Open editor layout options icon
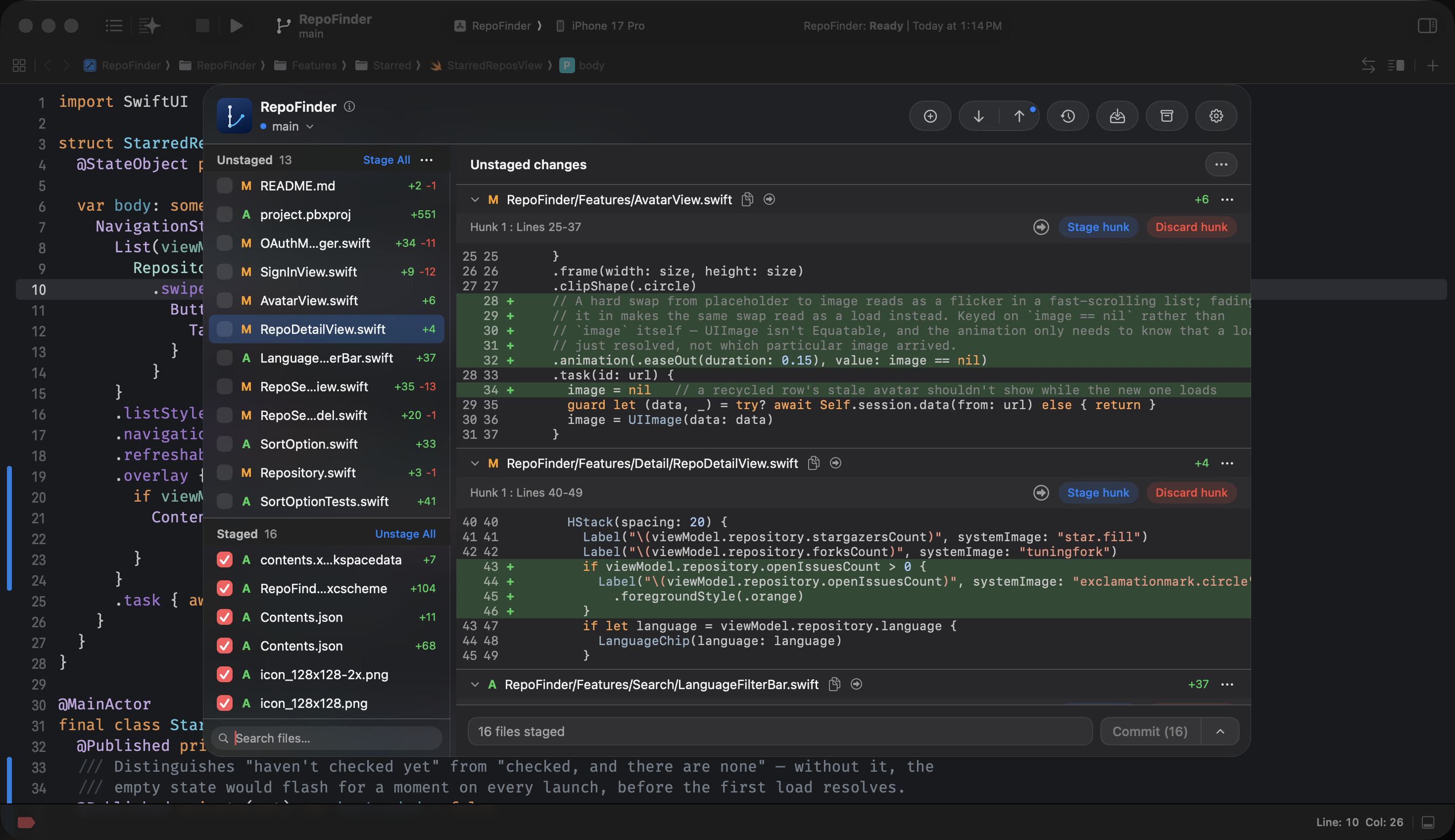The height and width of the screenshot is (840, 1455). click(1396, 65)
